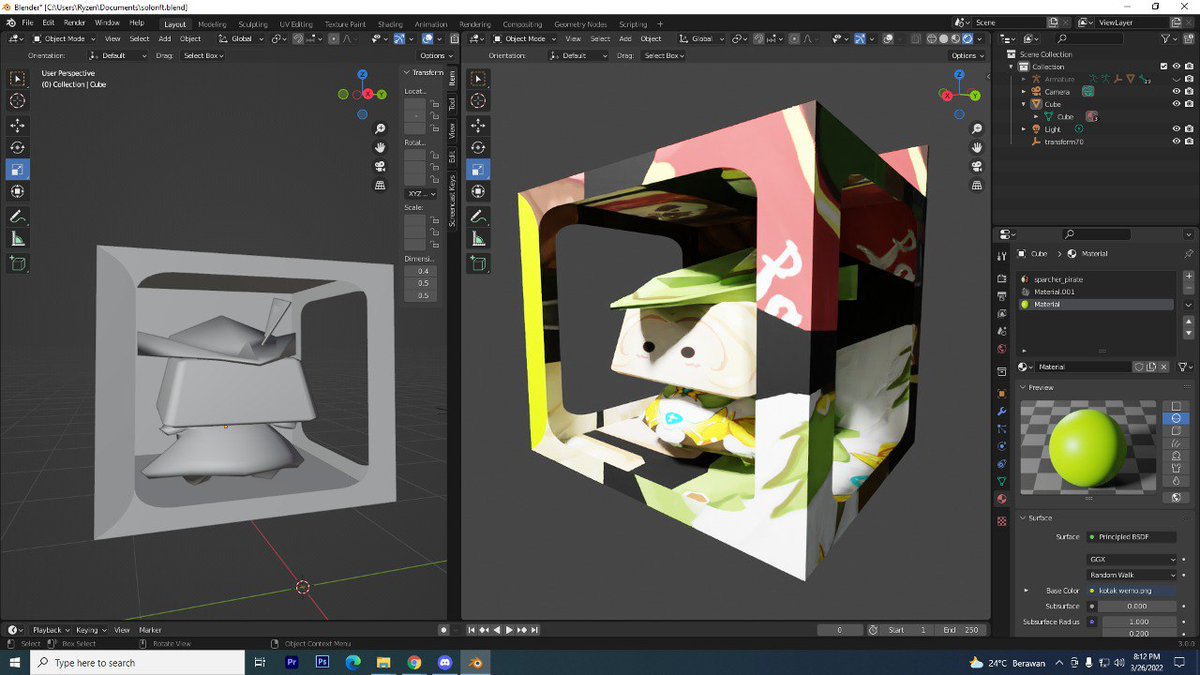Click zoom magnifier icon in left viewport
The image size is (1200, 675).
(380, 130)
